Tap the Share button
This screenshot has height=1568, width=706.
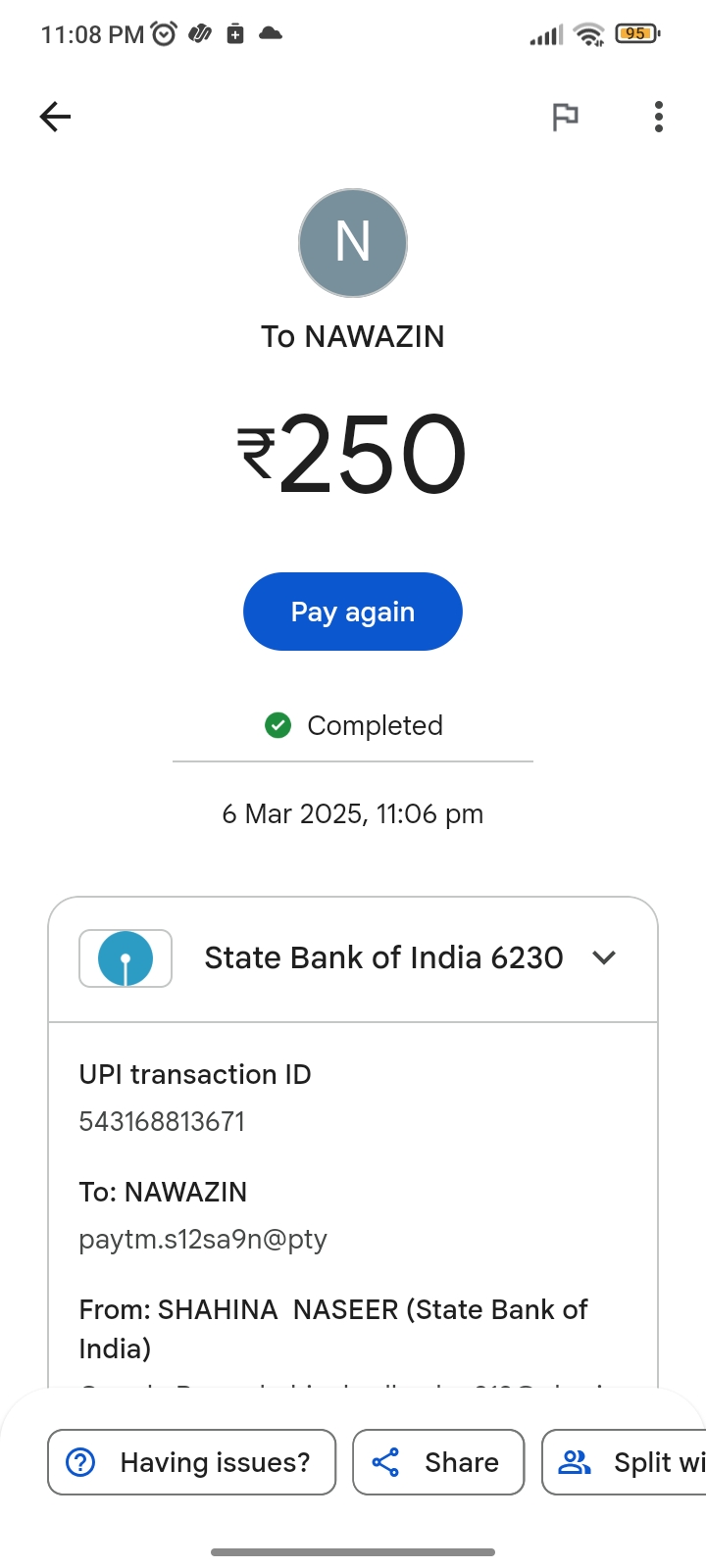point(438,1462)
